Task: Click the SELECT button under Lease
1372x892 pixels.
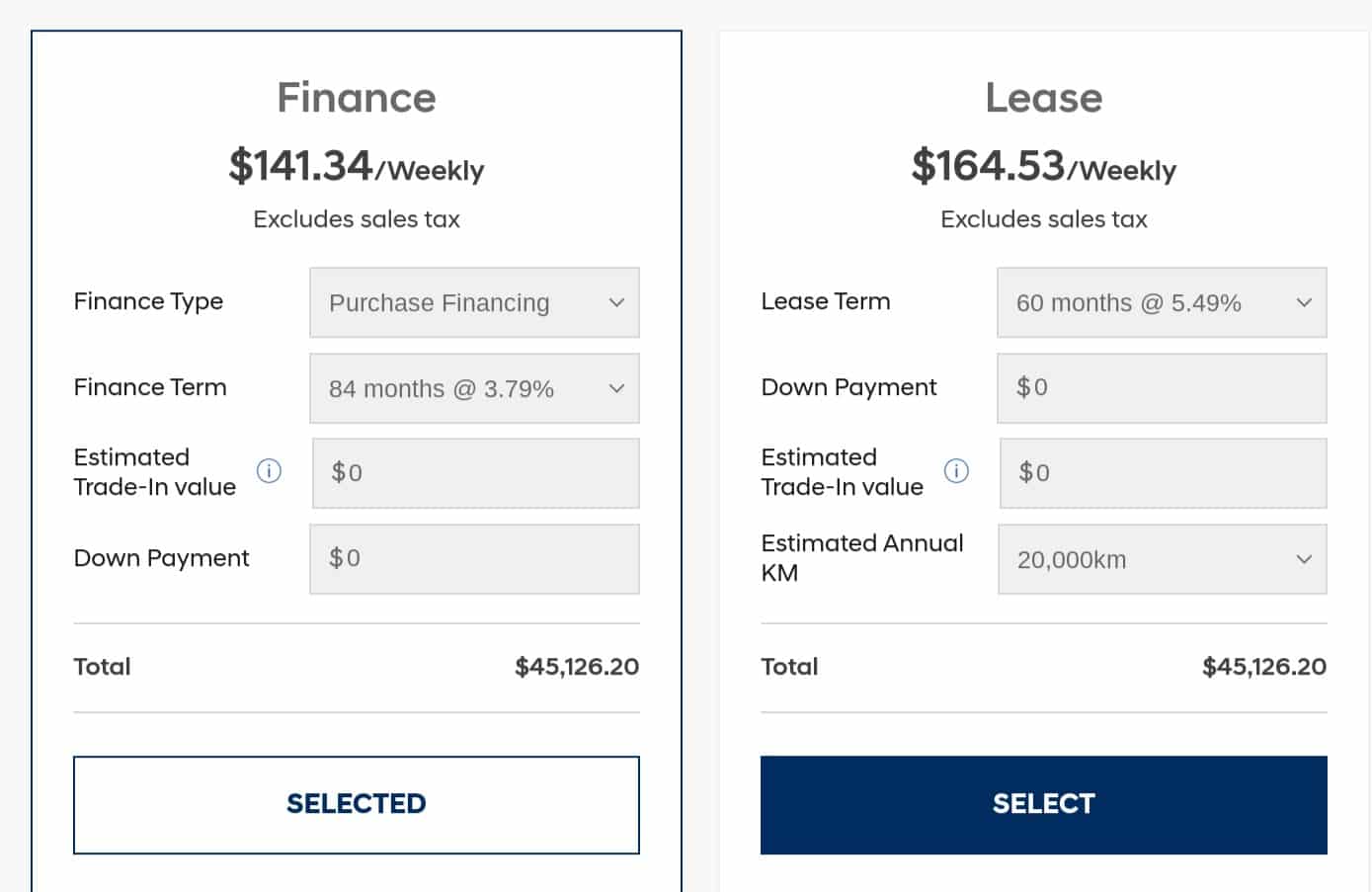Action: click(x=1044, y=805)
